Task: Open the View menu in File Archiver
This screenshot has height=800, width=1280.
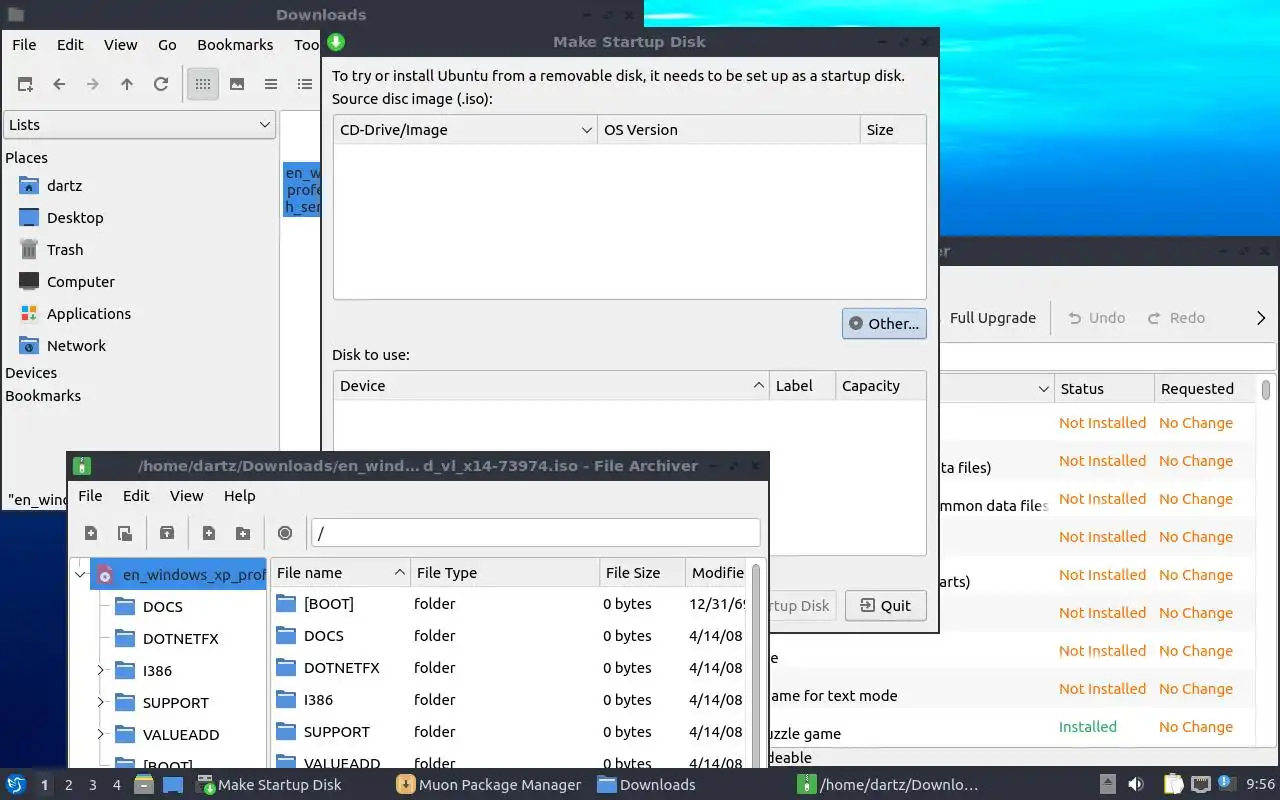Action: click(x=186, y=496)
